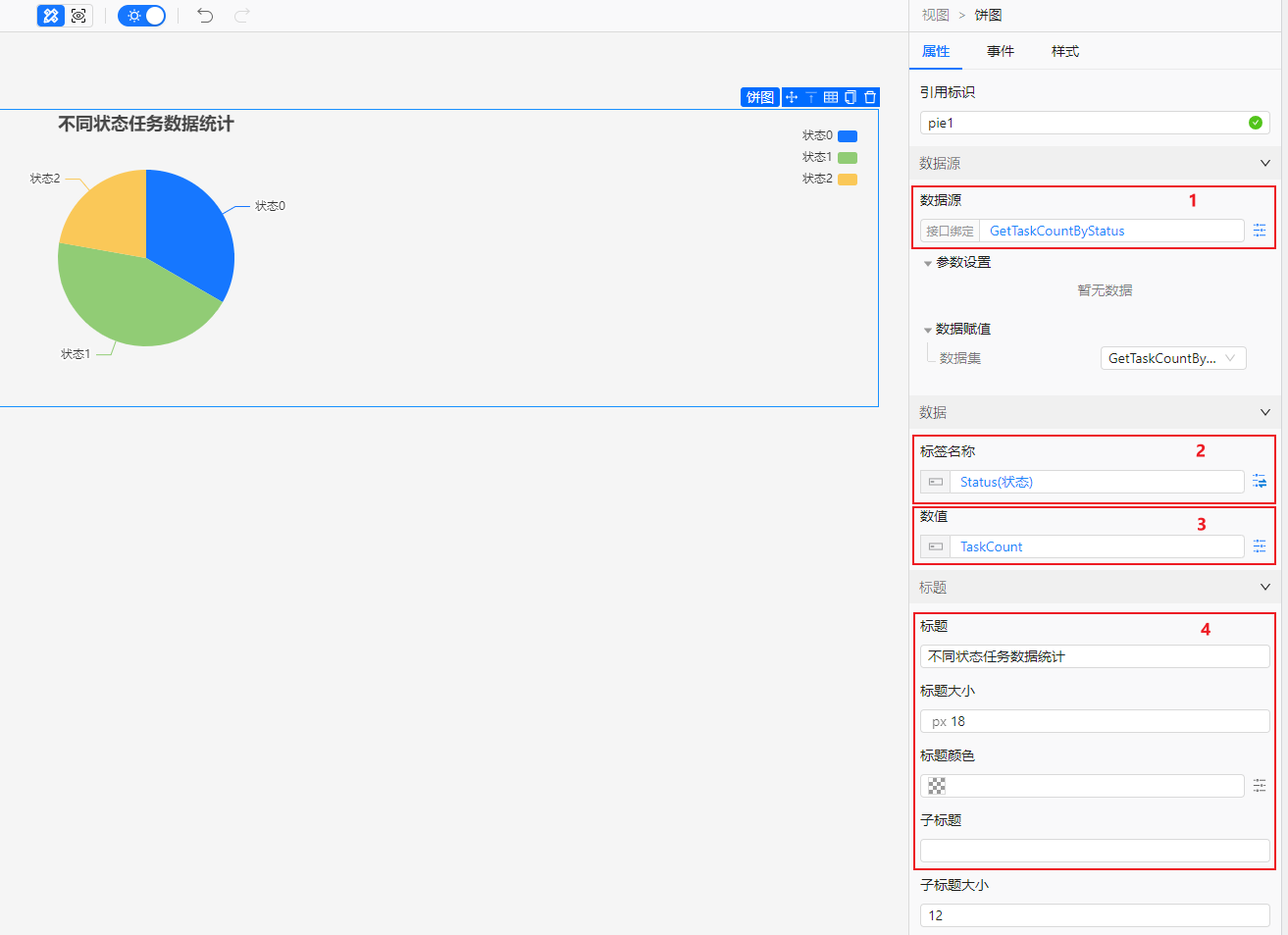Collapse the 参数设置 expander triangle
Viewport: 1288px width, 935px height.
point(928,262)
